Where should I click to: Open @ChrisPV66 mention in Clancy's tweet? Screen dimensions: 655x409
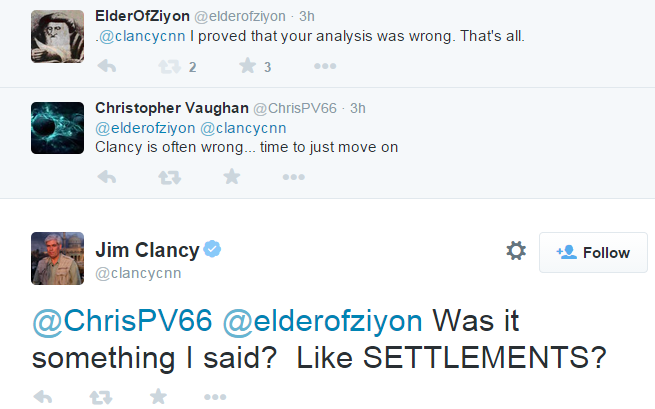tap(122, 321)
